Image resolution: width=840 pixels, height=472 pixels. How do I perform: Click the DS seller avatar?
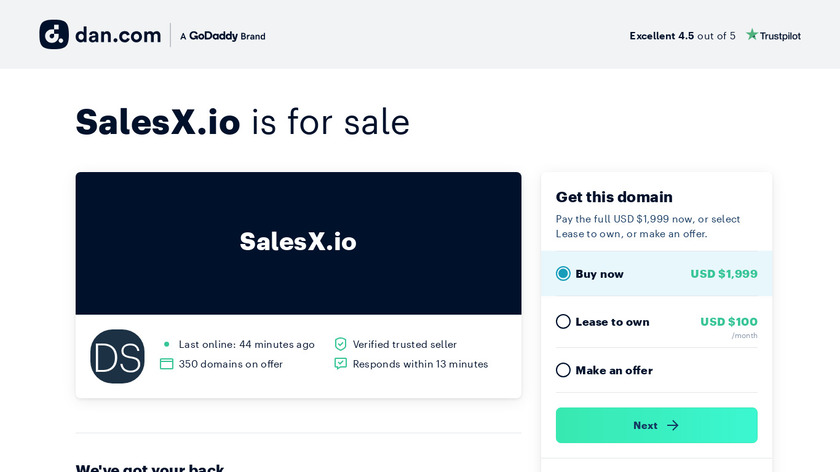click(118, 356)
